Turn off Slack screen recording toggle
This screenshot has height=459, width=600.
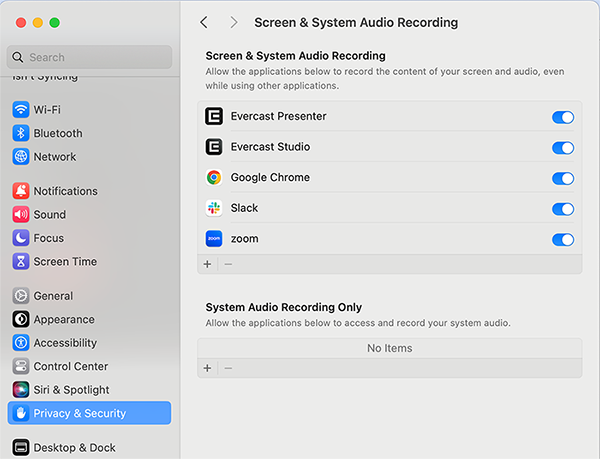click(563, 209)
